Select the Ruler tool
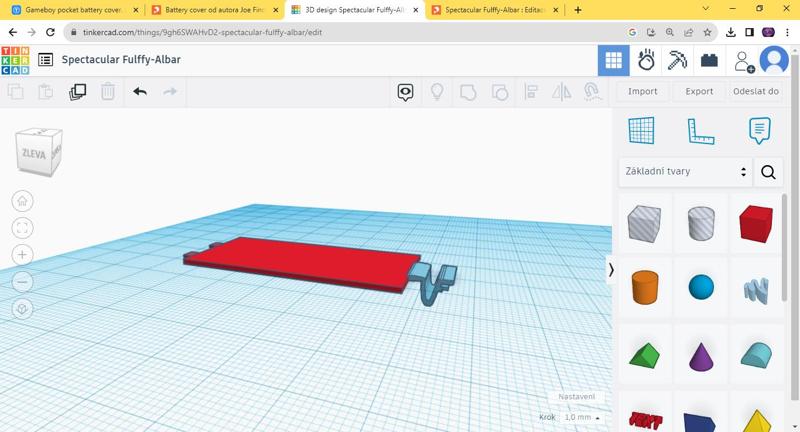Viewport: 800px width, 432px height. click(x=701, y=131)
